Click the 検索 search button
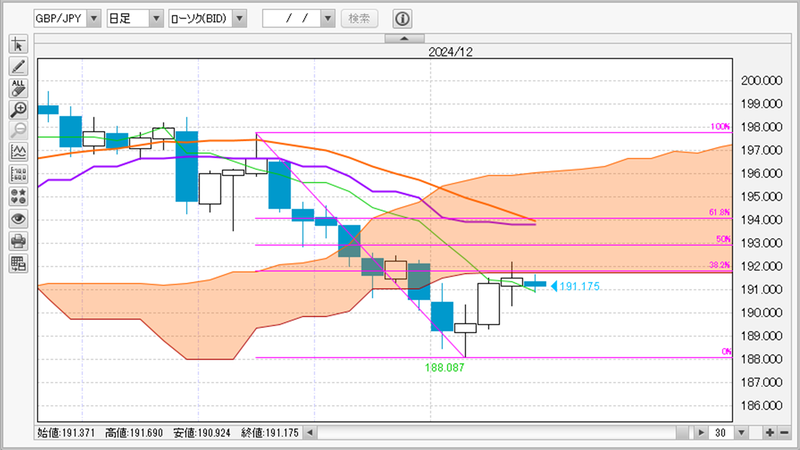The image size is (800, 450). 359,18
